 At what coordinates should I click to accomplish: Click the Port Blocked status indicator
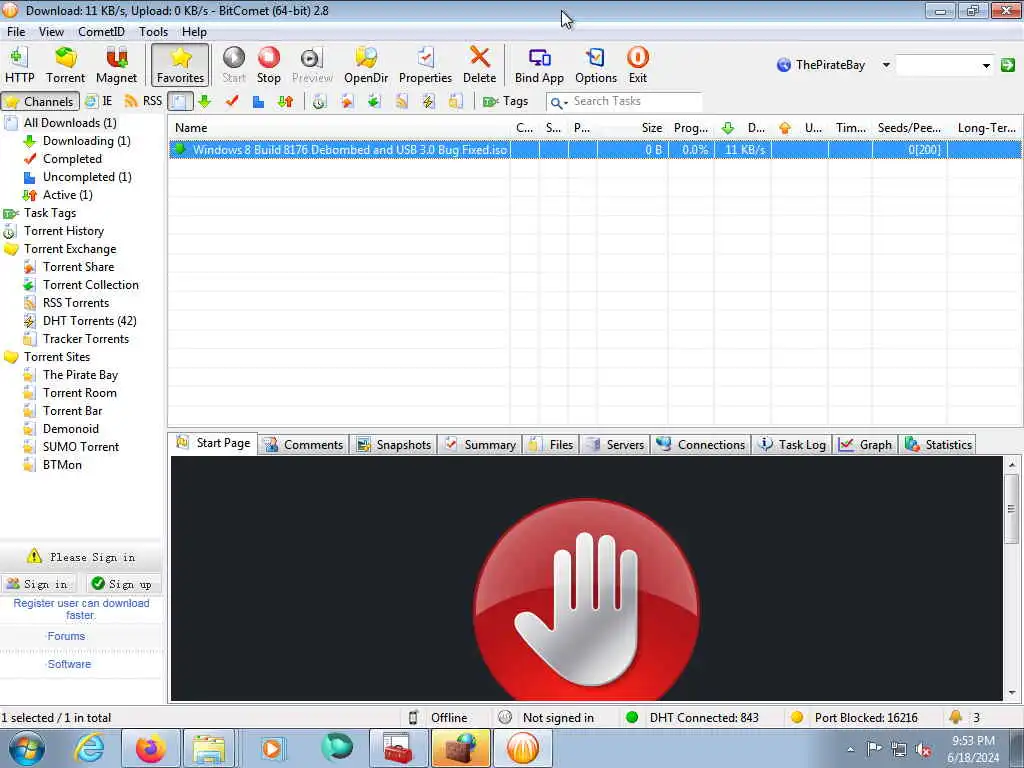[854, 718]
